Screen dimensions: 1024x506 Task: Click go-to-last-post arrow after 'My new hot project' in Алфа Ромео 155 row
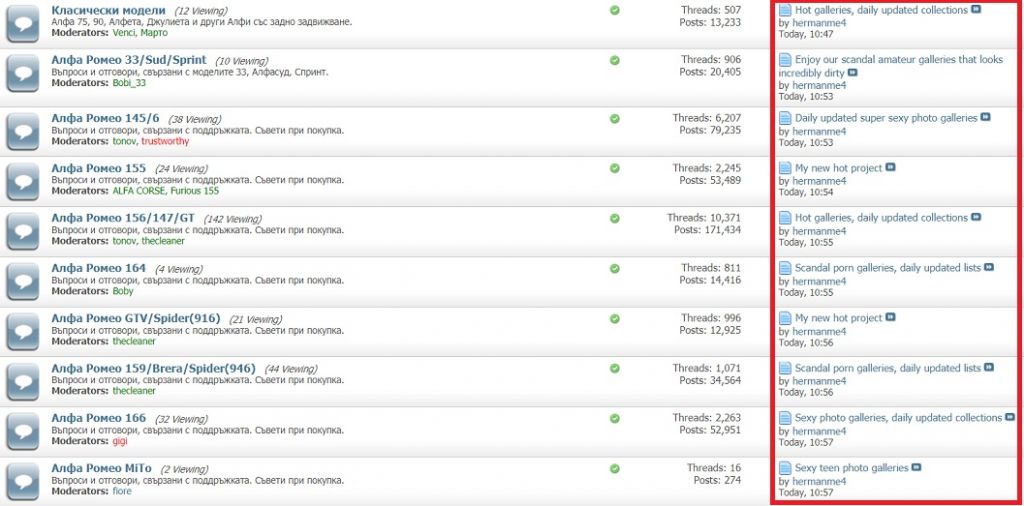(890, 167)
